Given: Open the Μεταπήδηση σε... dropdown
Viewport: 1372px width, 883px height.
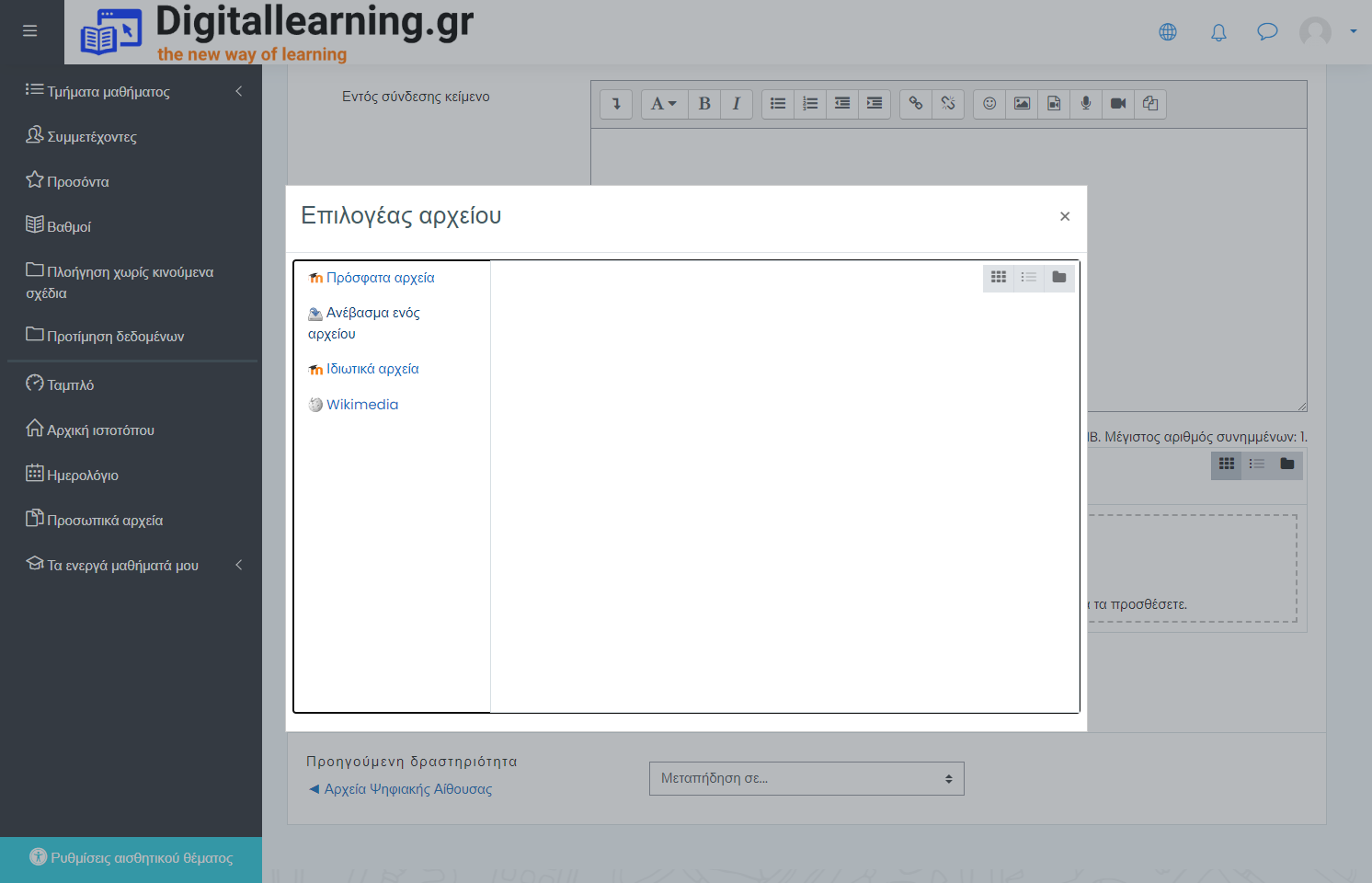Looking at the screenshot, I should [806, 778].
